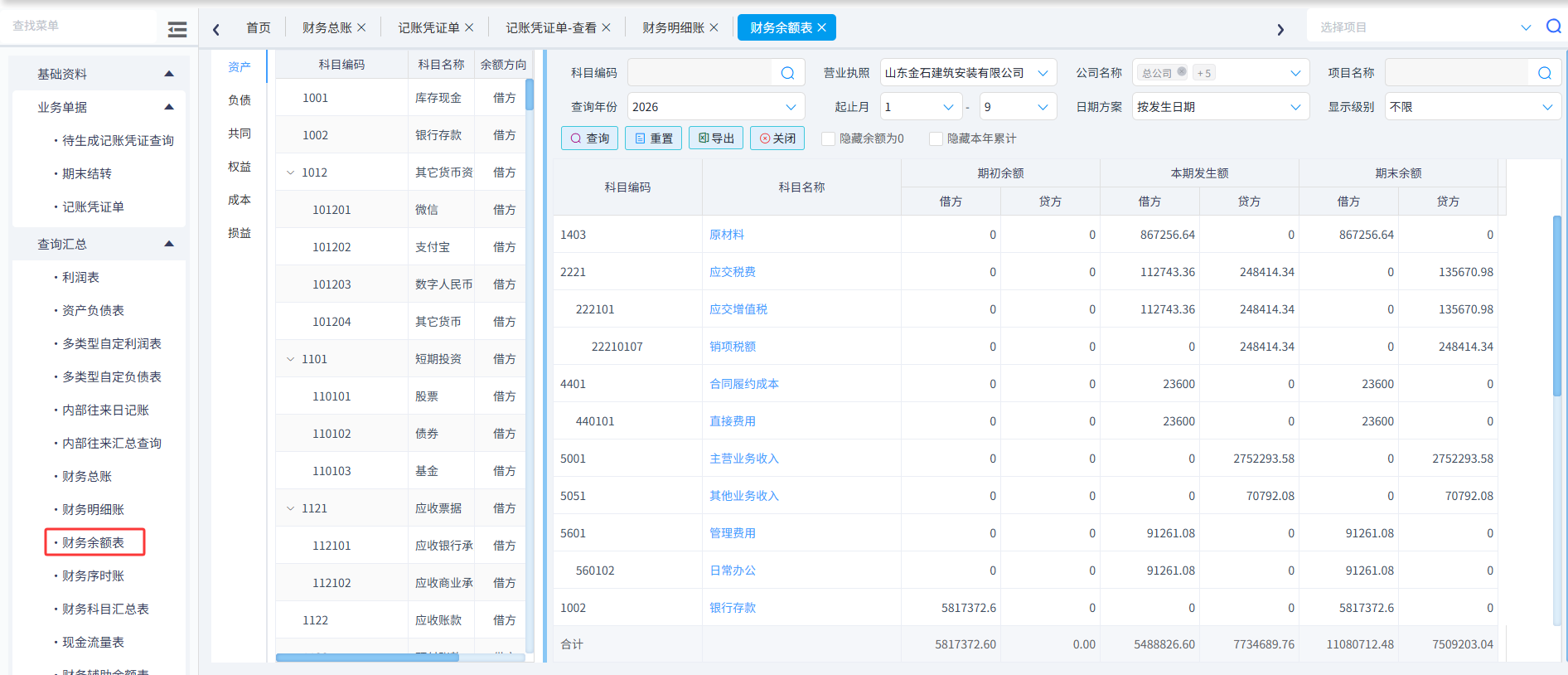Collapse the 1101 account tree row
Viewport: 1568px width, 675px height.
tap(290, 359)
